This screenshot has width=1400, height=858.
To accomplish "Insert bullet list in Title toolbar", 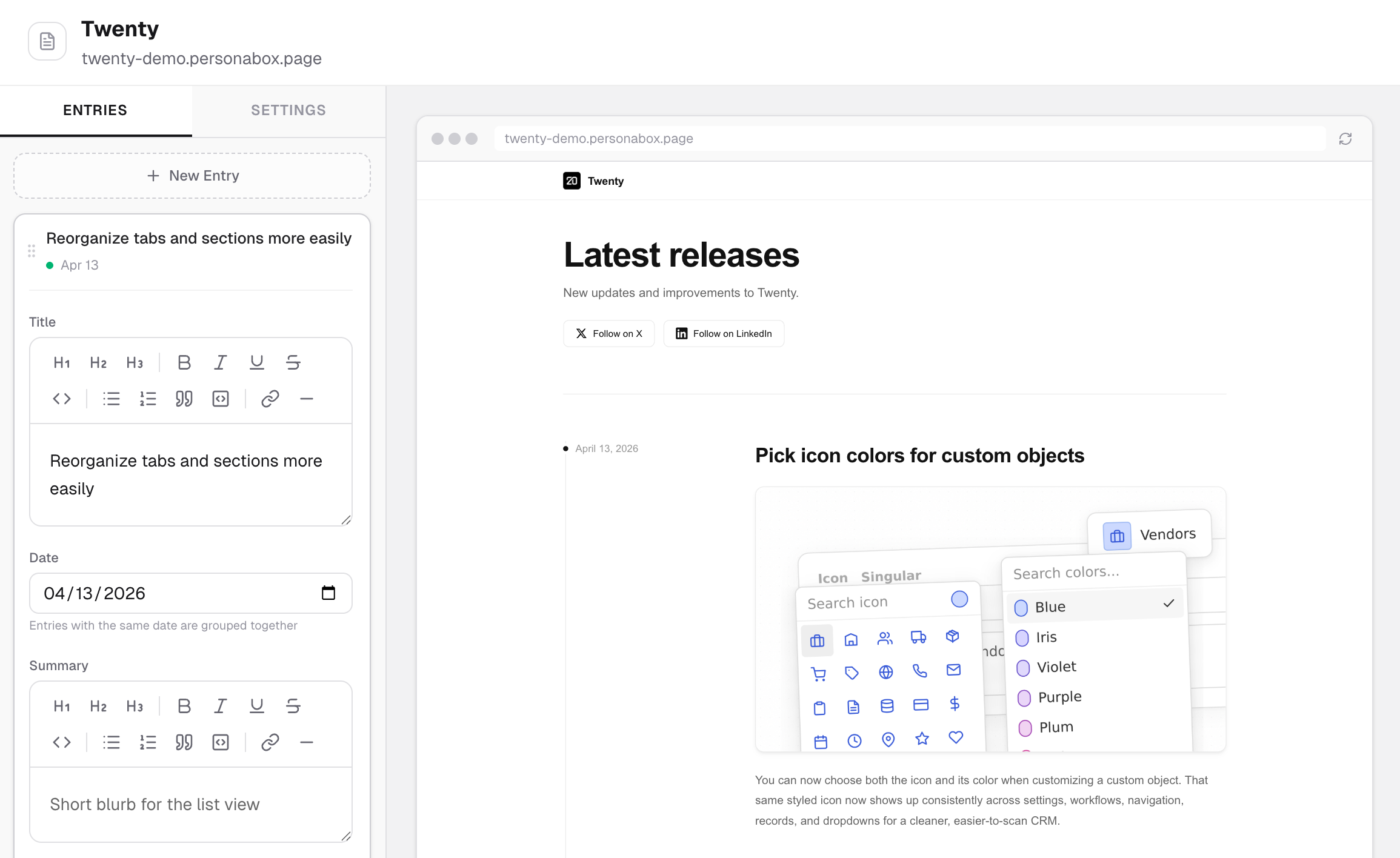I will (x=112, y=399).
